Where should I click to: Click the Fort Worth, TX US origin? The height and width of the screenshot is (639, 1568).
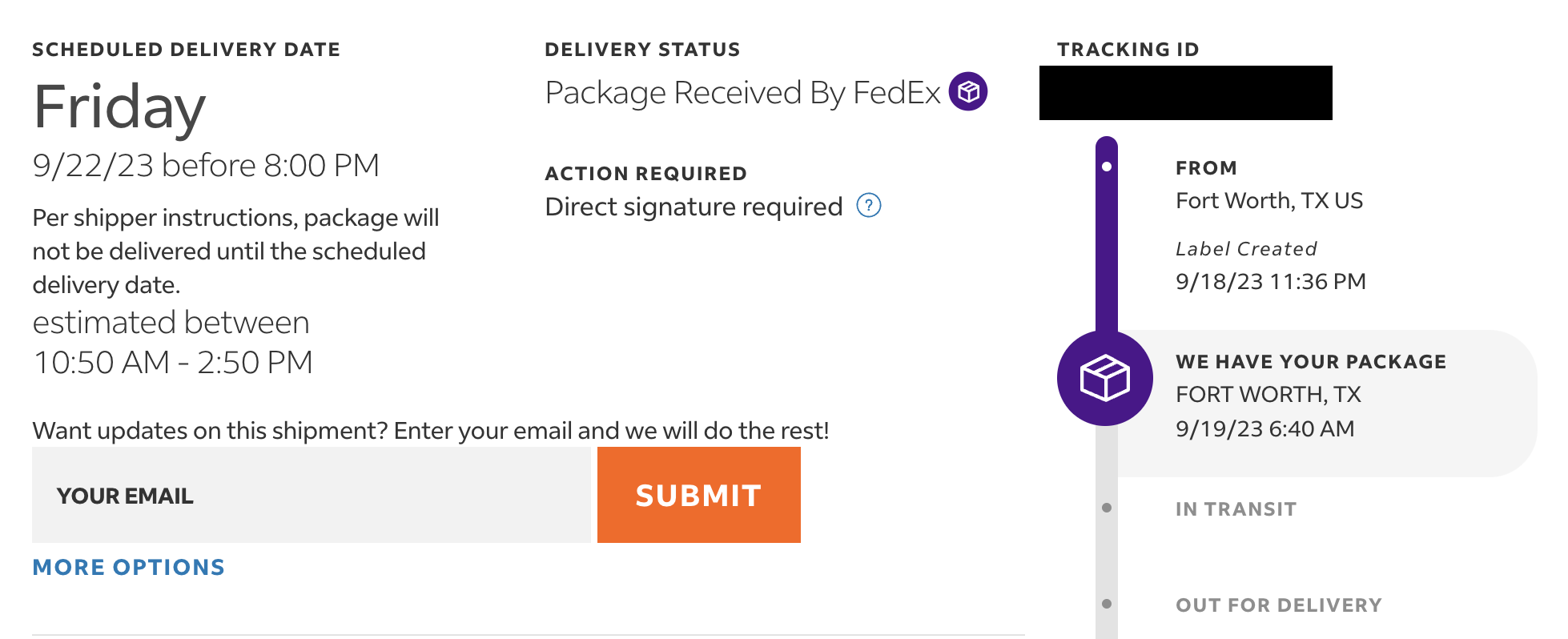pos(1268,200)
